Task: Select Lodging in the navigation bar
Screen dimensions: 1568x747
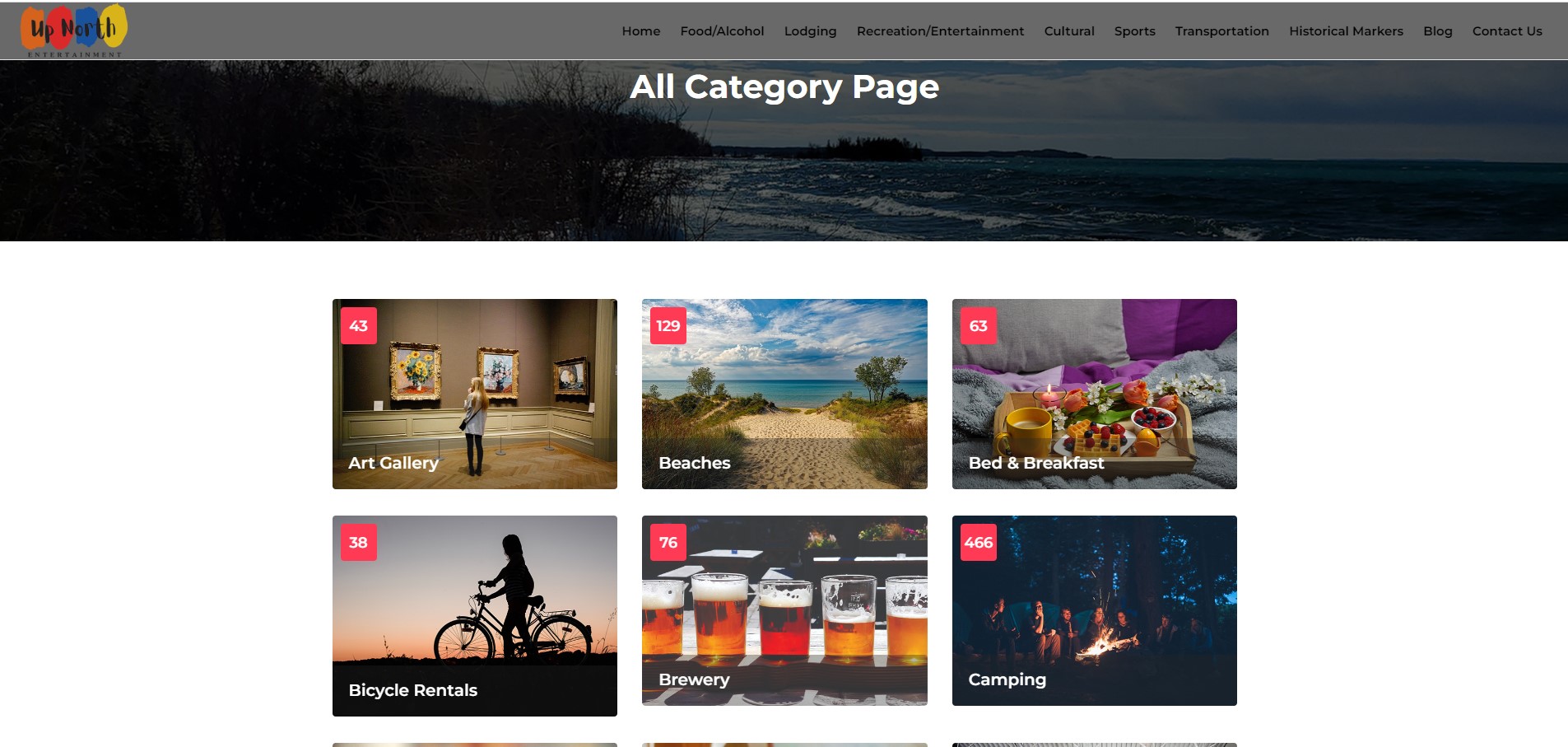Action: pos(810,31)
